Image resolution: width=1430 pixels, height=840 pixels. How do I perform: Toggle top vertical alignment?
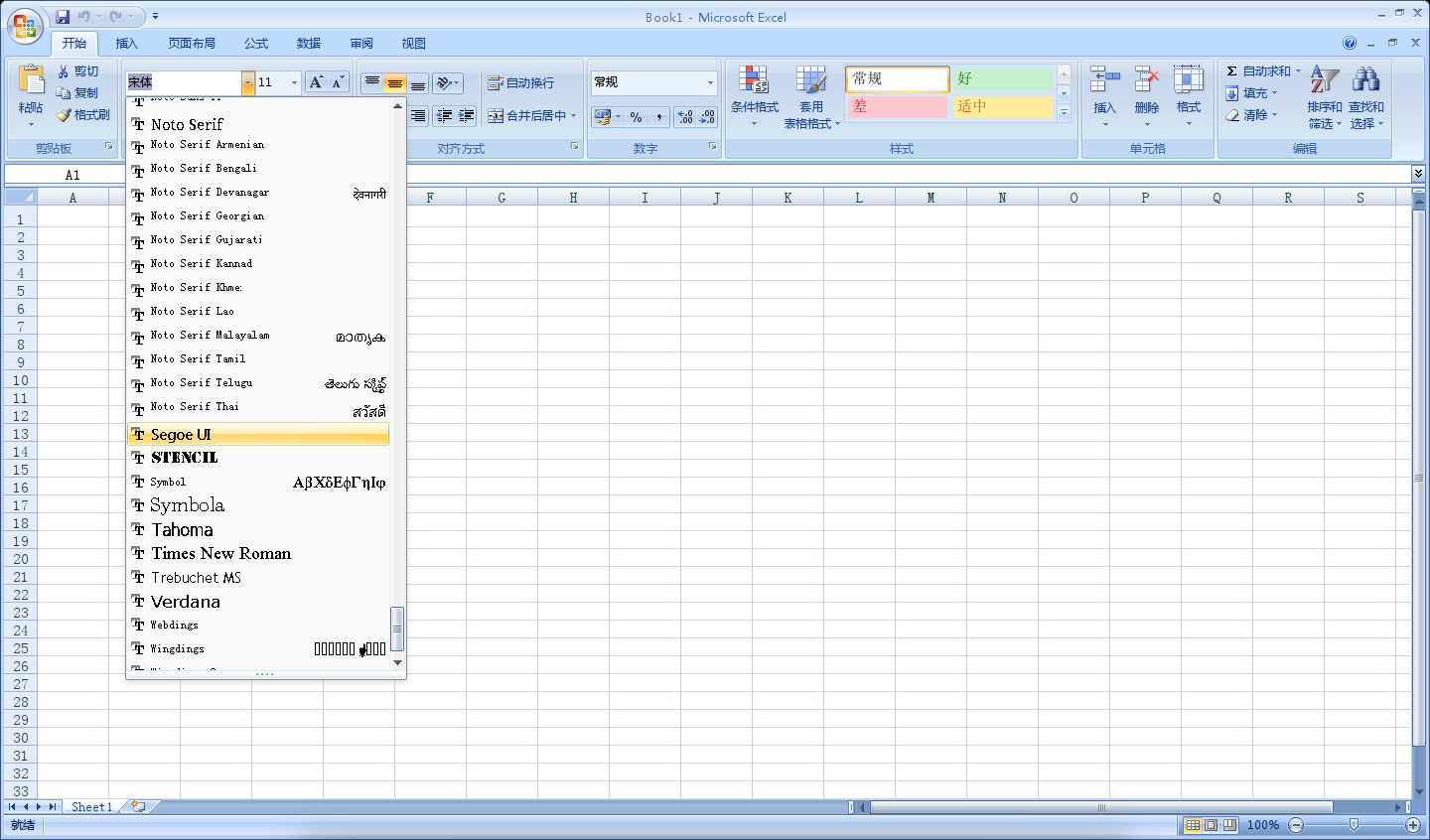tap(371, 82)
